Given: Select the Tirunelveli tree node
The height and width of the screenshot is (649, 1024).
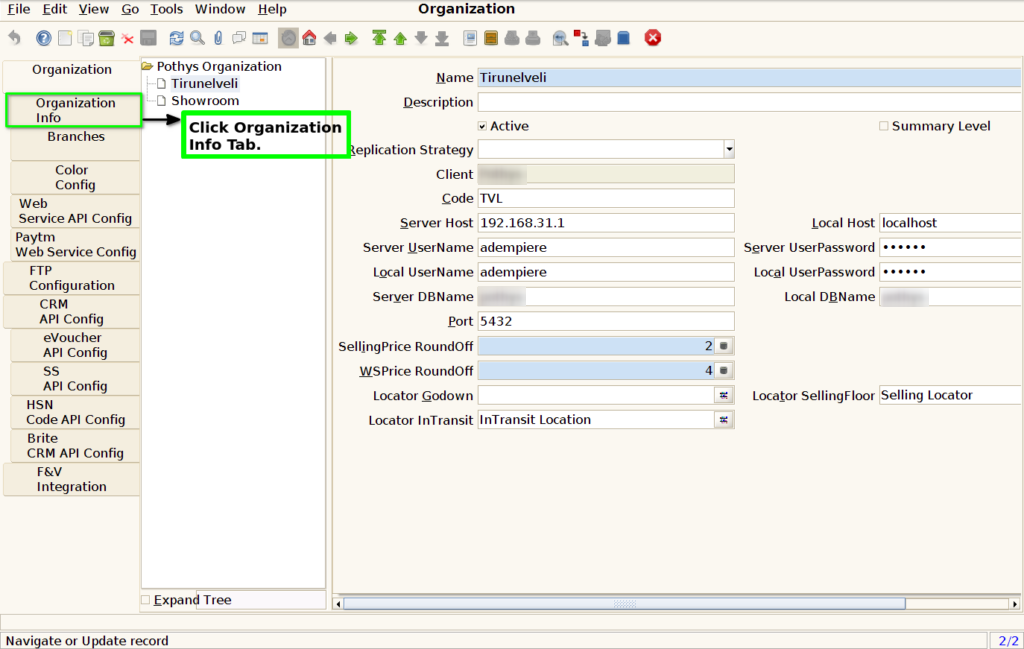Looking at the screenshot, I should 204,84.
